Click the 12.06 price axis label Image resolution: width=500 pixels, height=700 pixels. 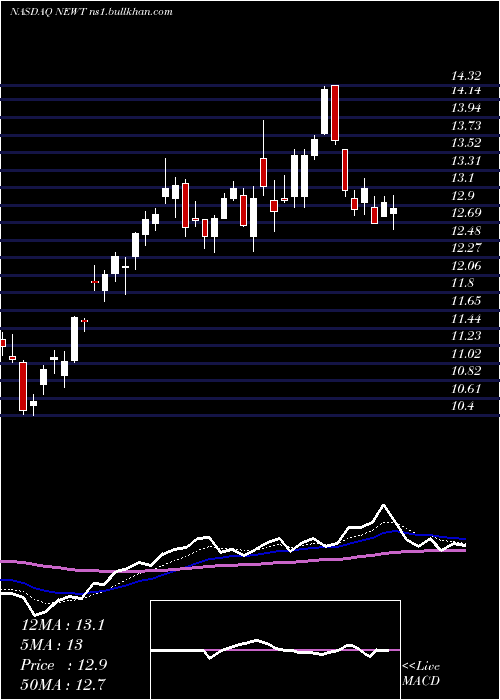(x=467, y=266)
